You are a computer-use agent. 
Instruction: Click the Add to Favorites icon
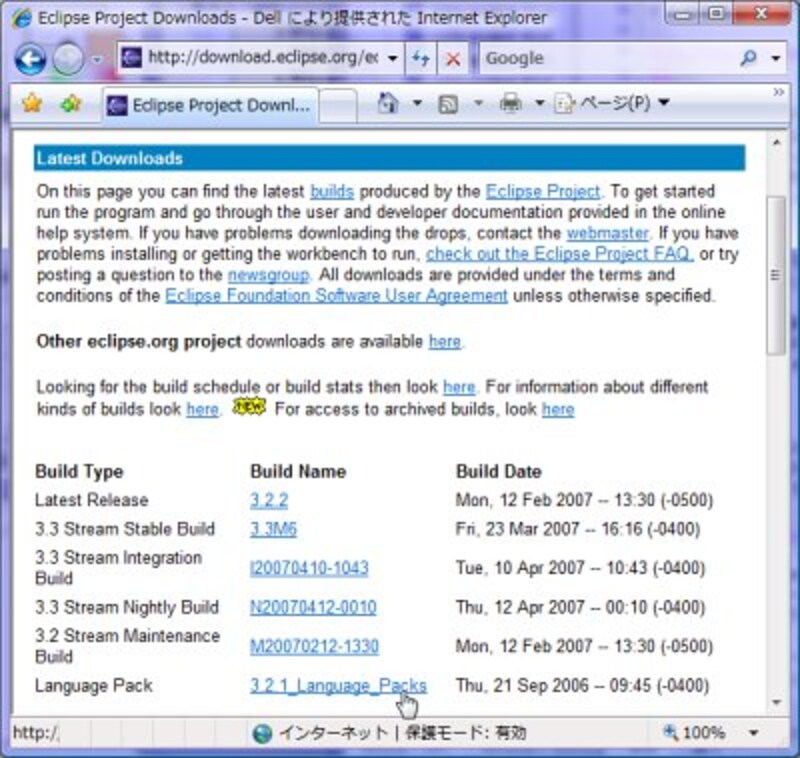[x=70, y=103]
